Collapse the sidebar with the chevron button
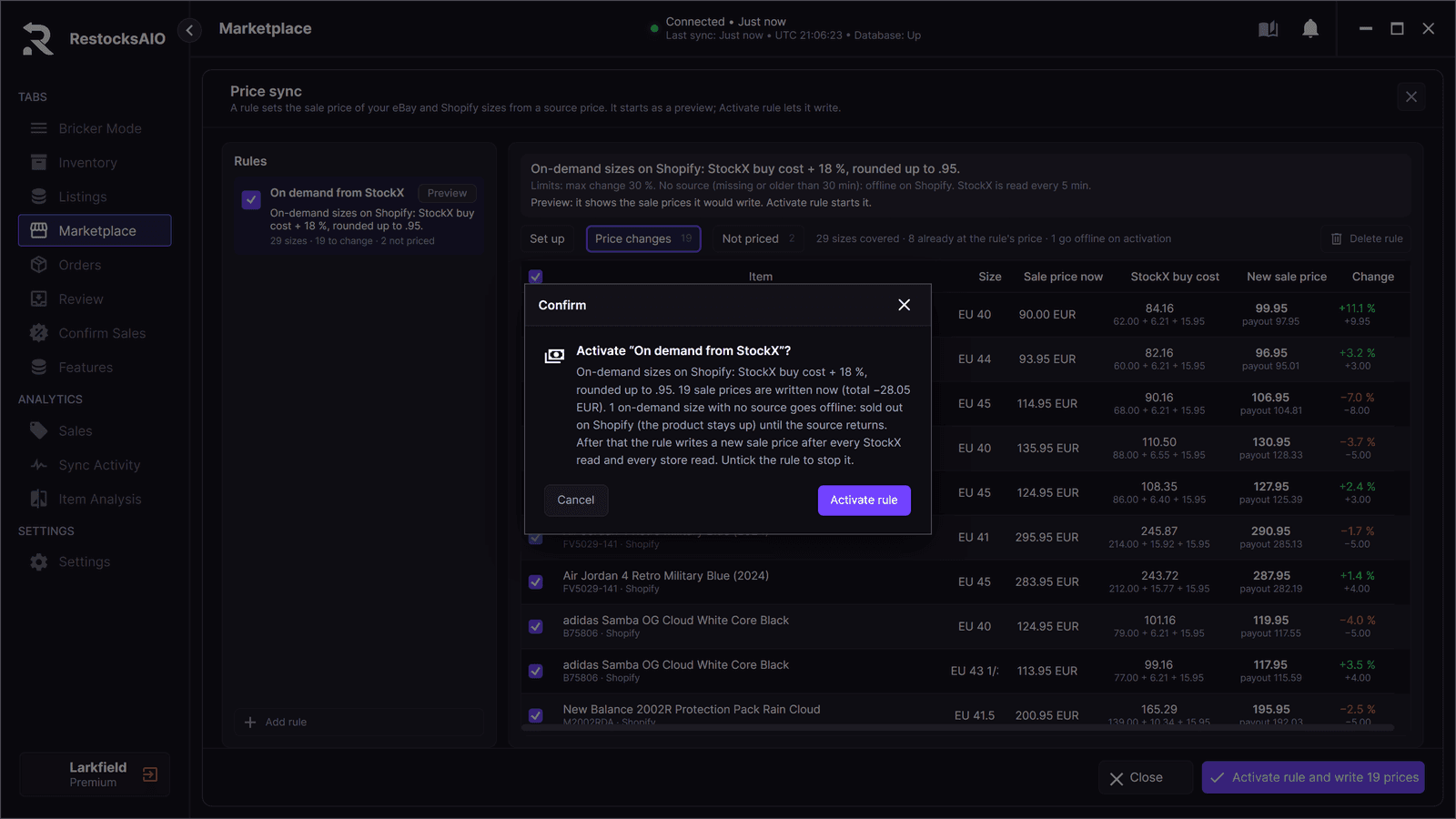Viewport: 1456px width, 819px height. click(189, 30)
